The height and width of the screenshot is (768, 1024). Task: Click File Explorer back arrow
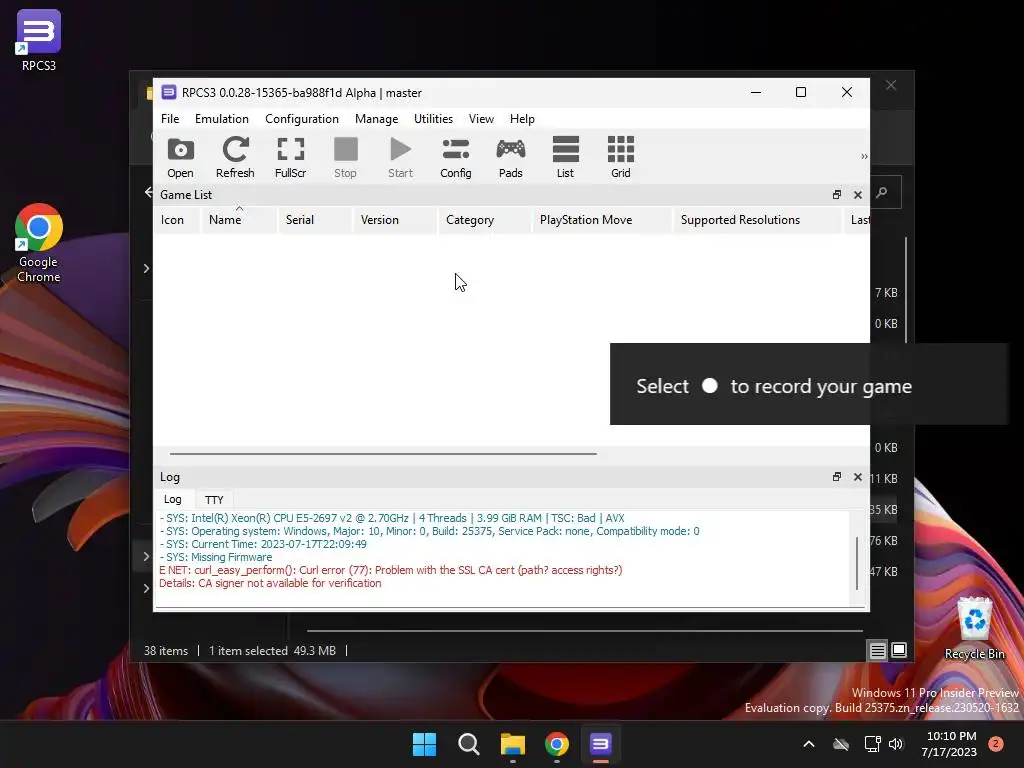[148, 192]
